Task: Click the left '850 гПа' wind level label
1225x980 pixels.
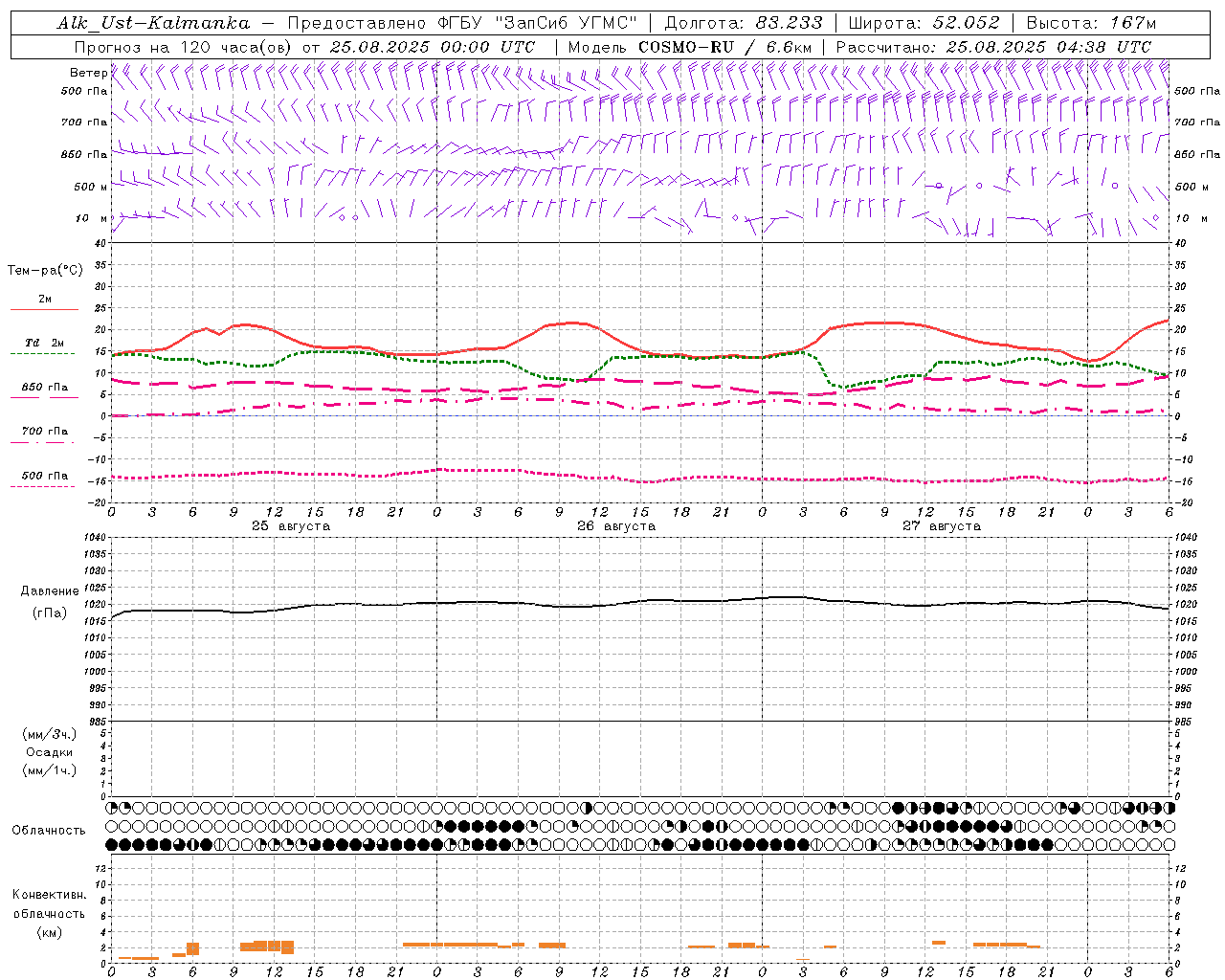Action: (84, 154)
